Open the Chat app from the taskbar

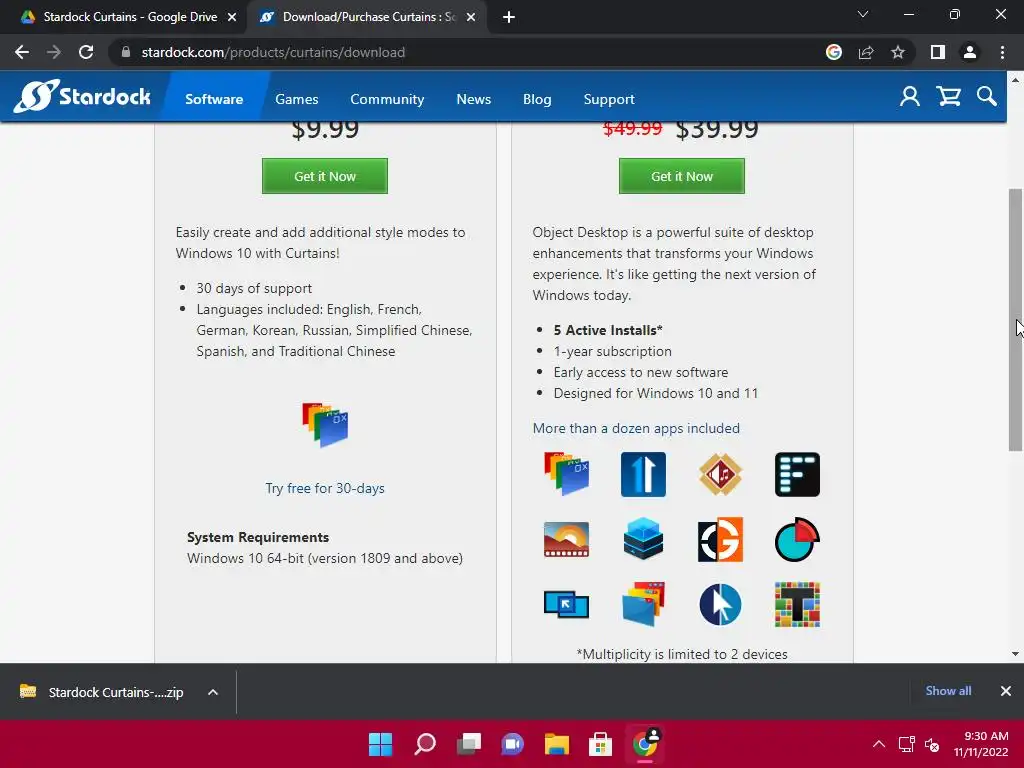(513, 743)
